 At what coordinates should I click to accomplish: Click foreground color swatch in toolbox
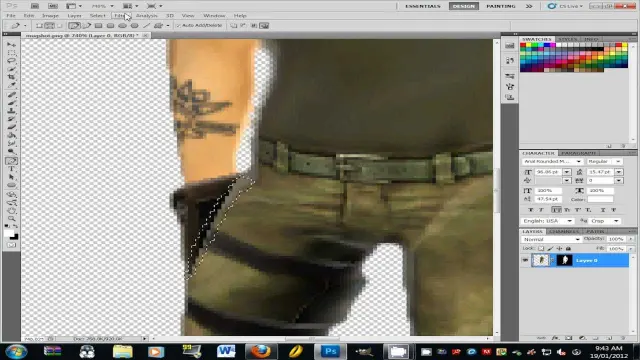(8, 233)
